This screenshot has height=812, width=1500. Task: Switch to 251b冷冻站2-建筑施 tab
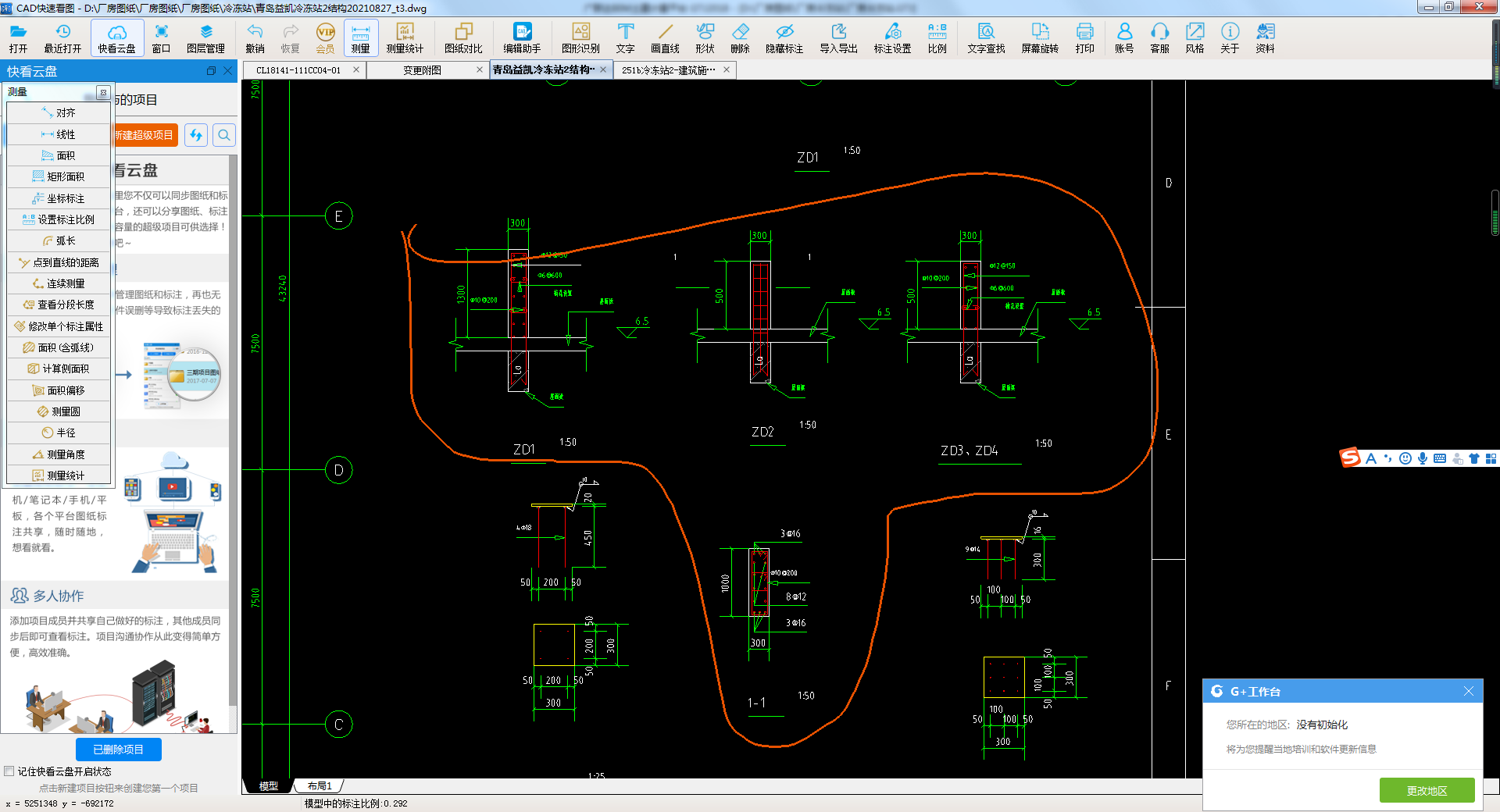pos(669,69)
